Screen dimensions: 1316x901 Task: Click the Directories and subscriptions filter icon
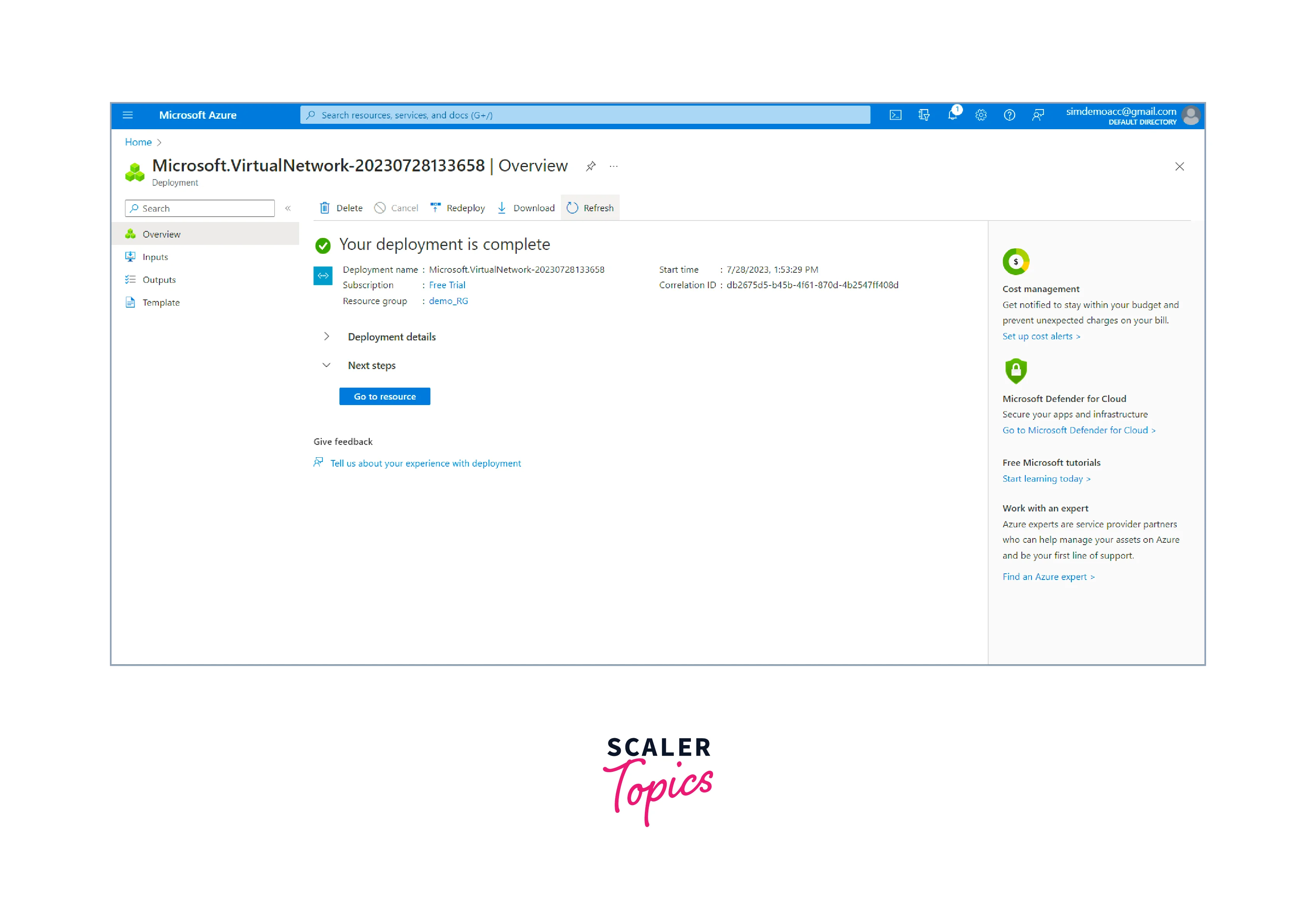(924, 115)
